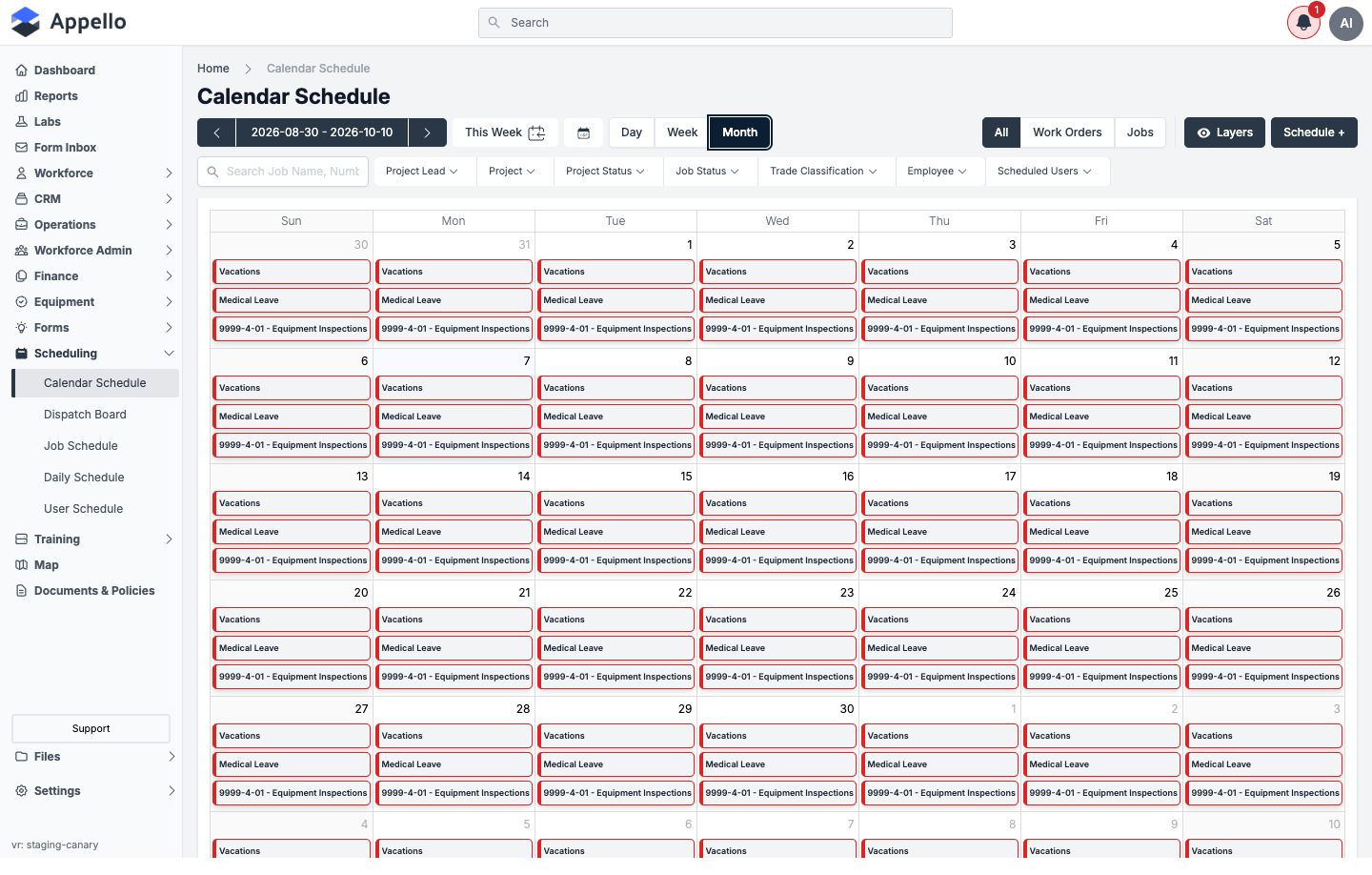Viewport: 1372px width, 875px height.
Task: Select the Month view tab
Action: (740, 132)
